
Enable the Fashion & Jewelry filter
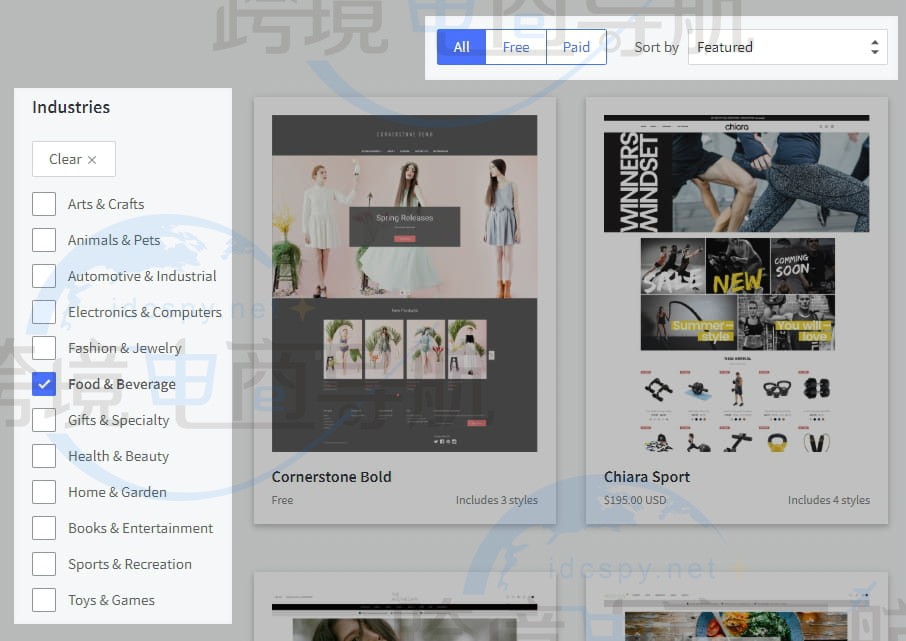pos(43,348)
